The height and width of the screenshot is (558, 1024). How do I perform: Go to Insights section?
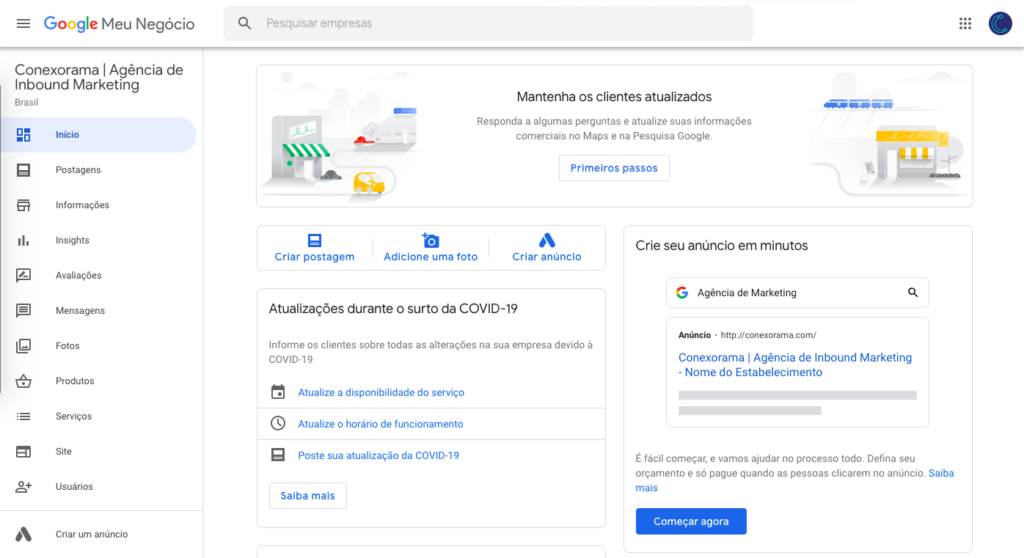click(72, 240)
